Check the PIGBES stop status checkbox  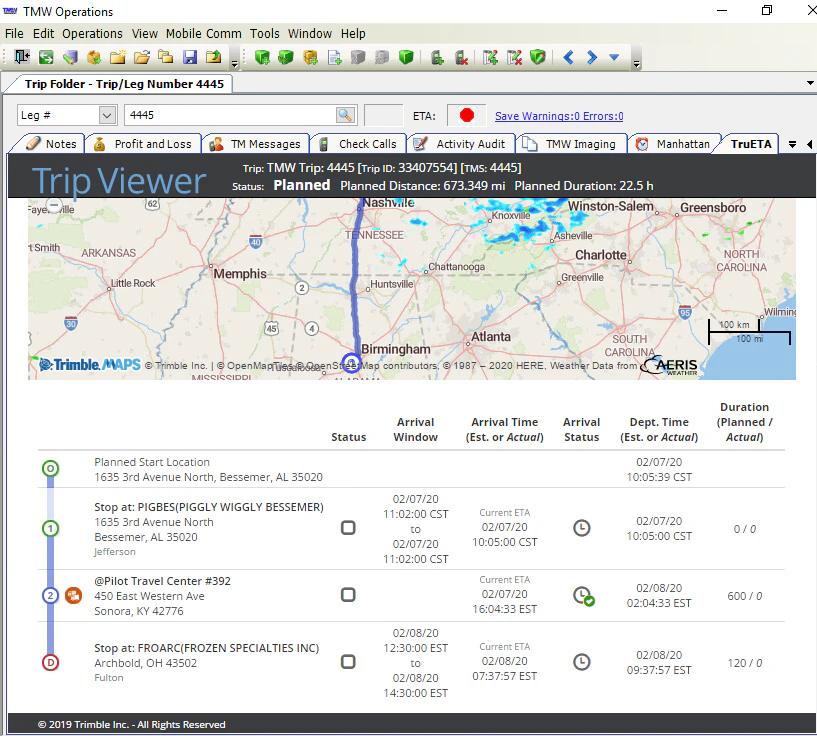click(348, 528)
